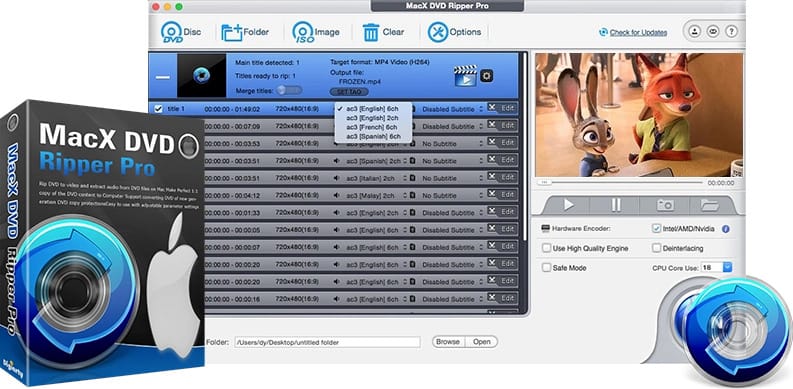This screenshot has height=389, width=793.
Task: Click speaker icon in the 00:01:33 row
Action: (x=336, y=213)
